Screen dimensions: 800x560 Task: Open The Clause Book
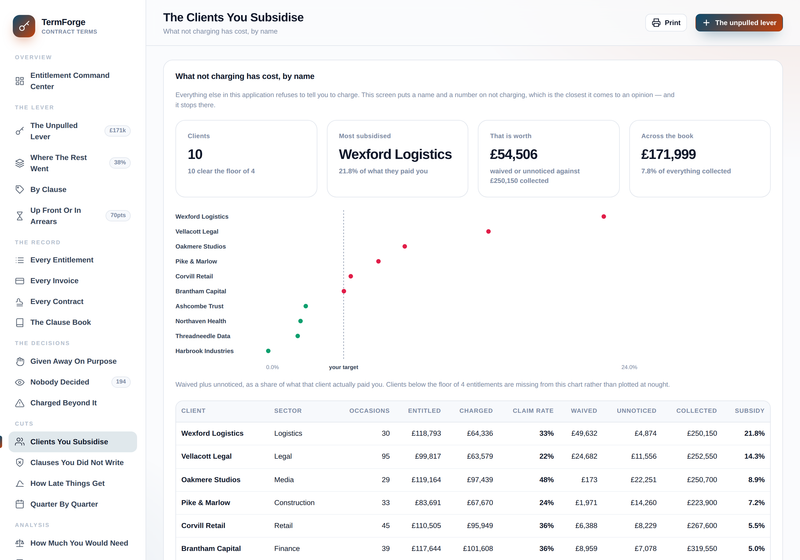coord(72,322)
